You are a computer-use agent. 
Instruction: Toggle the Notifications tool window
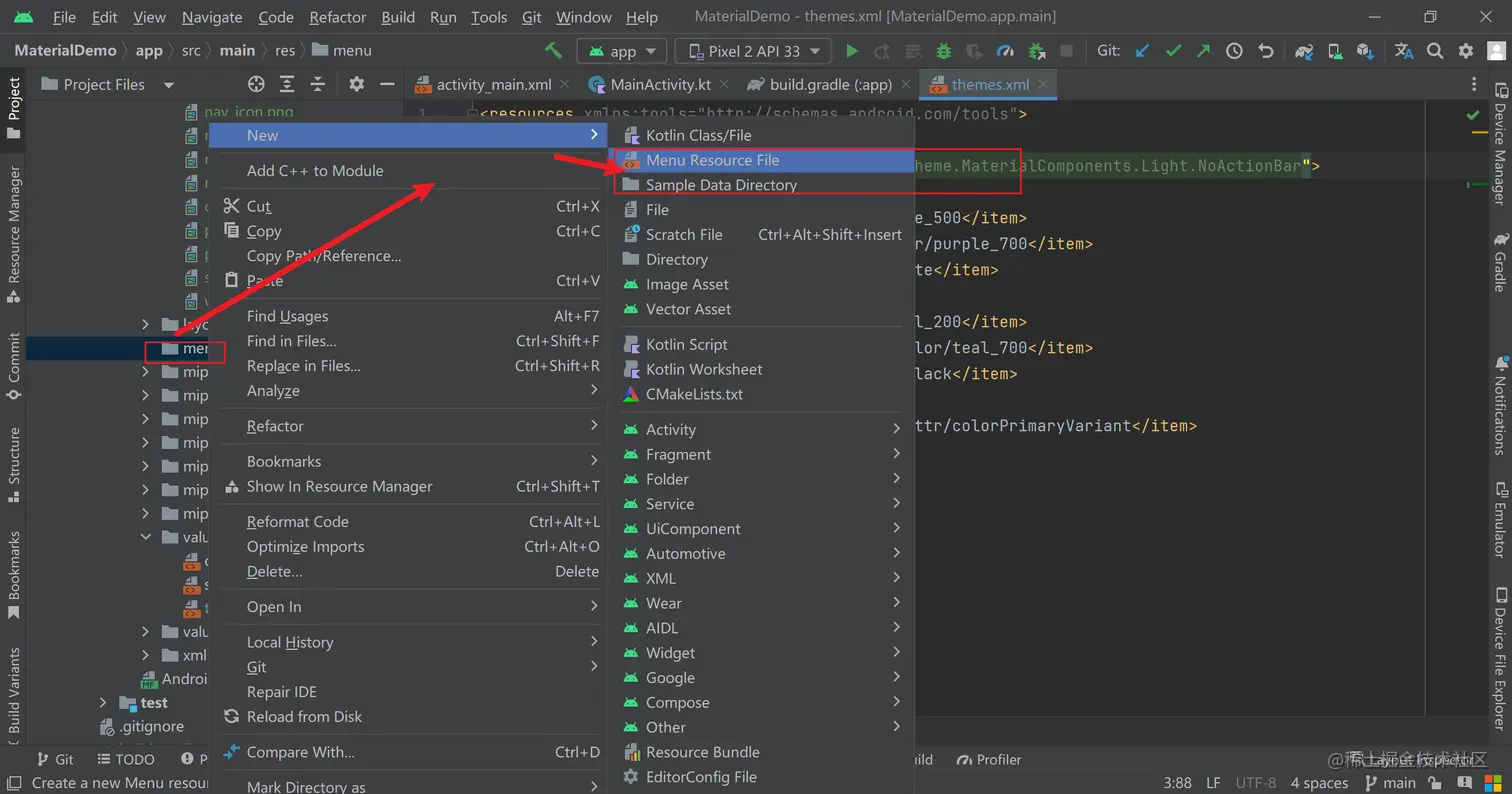coord(1500,404)
